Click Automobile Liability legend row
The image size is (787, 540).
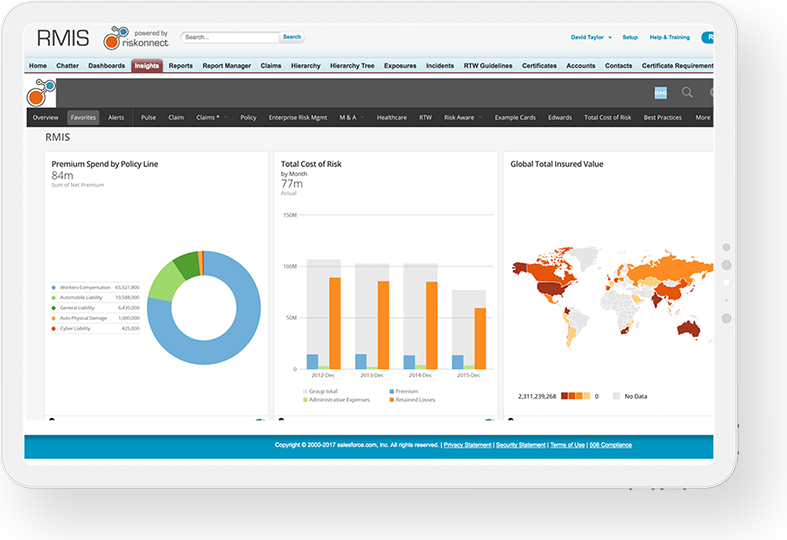click(x=95, y=298)
